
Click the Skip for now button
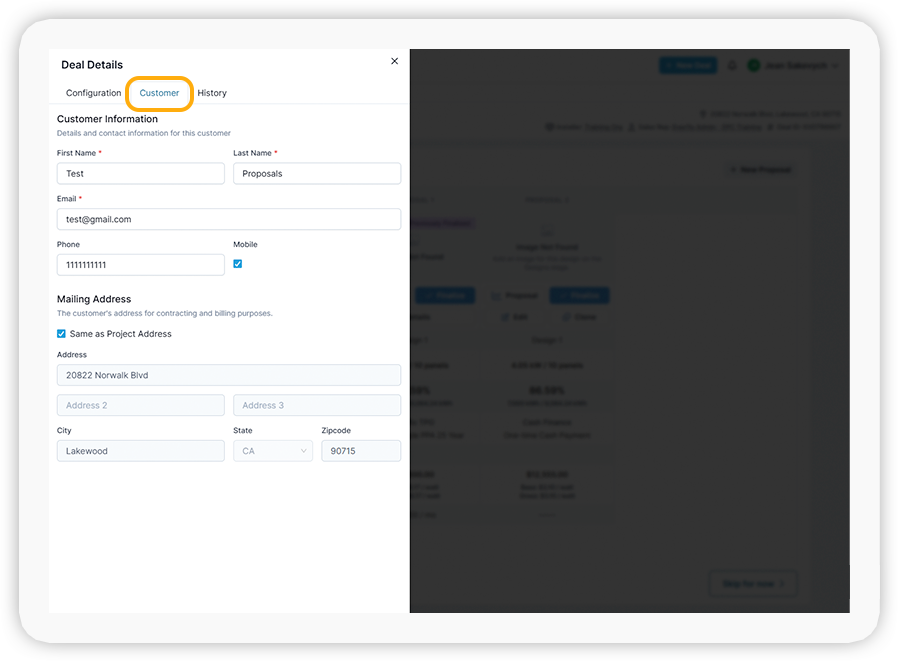coord(753,583)
